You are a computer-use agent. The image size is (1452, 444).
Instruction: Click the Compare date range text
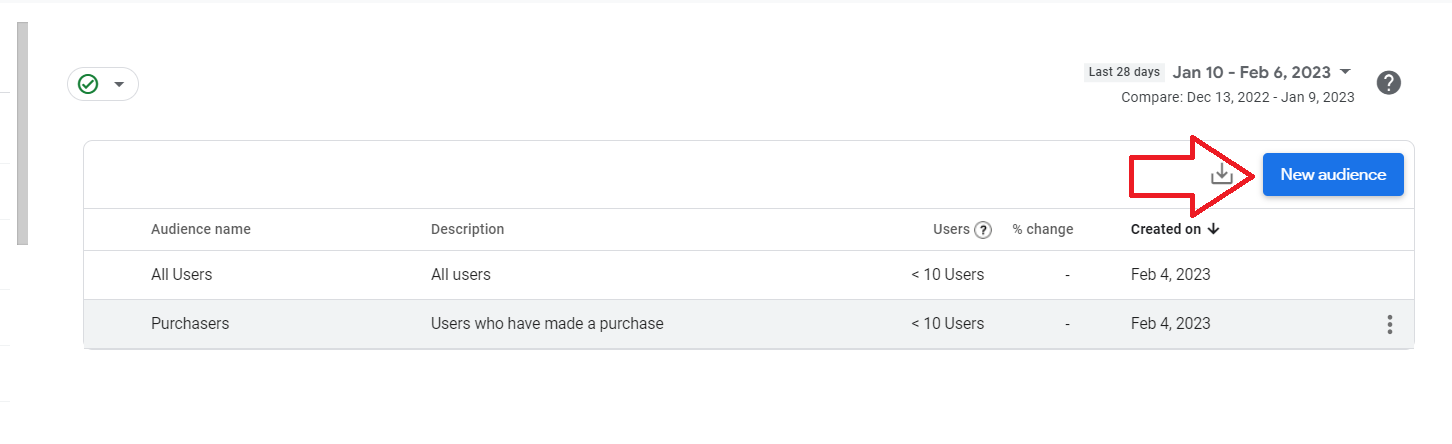[1238, 97]
